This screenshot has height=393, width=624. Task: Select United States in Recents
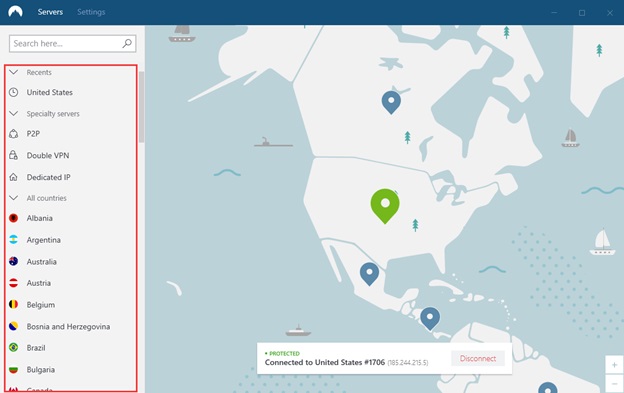click(x=50, y=92)
